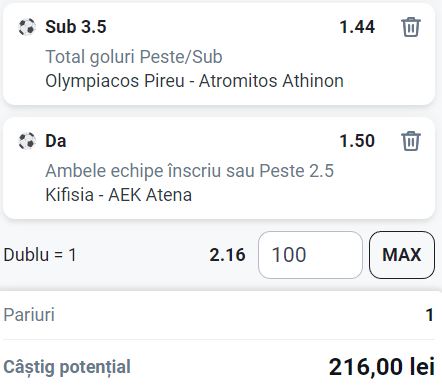
Task: Click the 1.44 odds value
Action: click(x=357, y=27)
